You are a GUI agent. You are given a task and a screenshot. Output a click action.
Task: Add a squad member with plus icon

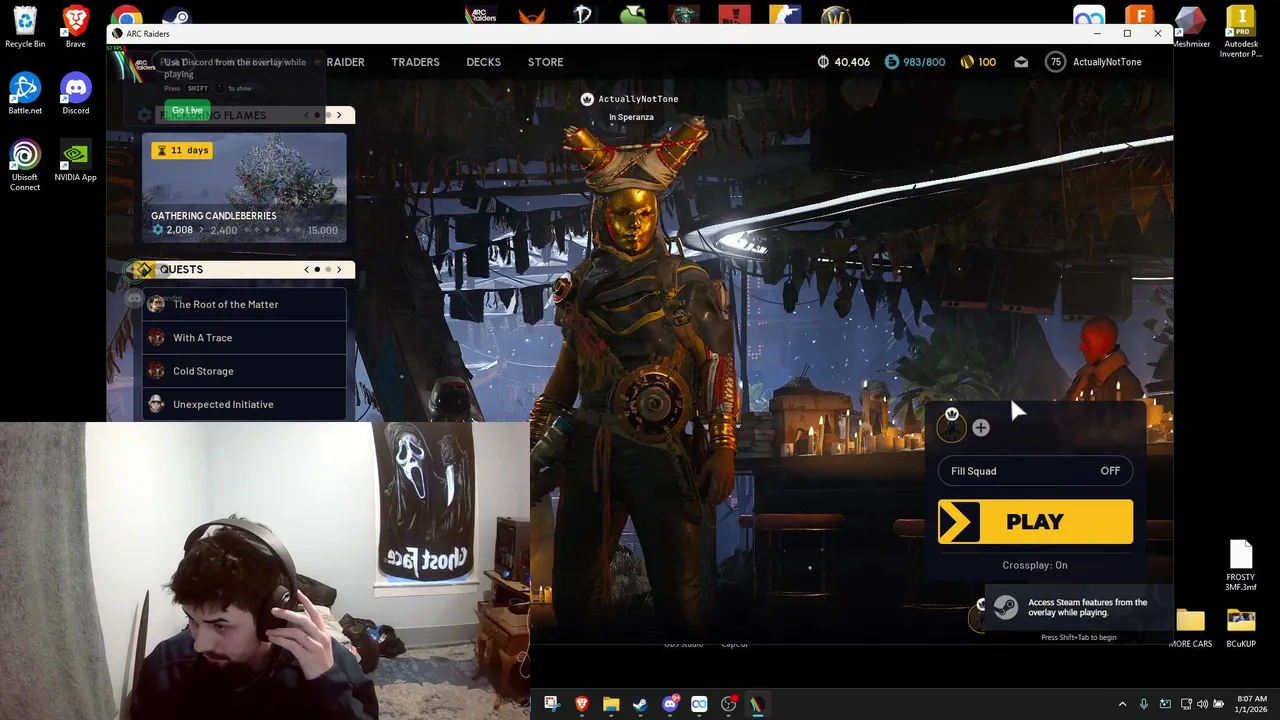point(981,428)
